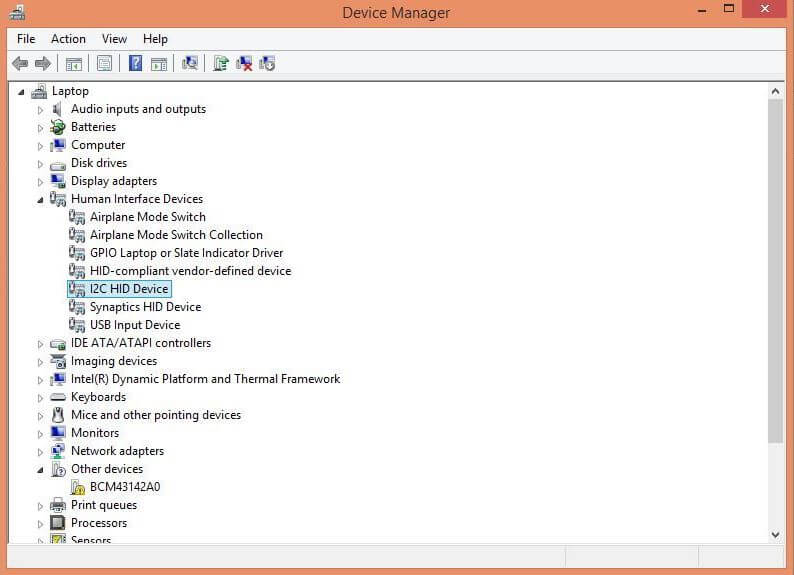Click the Audio inputs and outputs speaker icon
The width and height of the screenshot is (794, 575).
click(x=58, y=109)
